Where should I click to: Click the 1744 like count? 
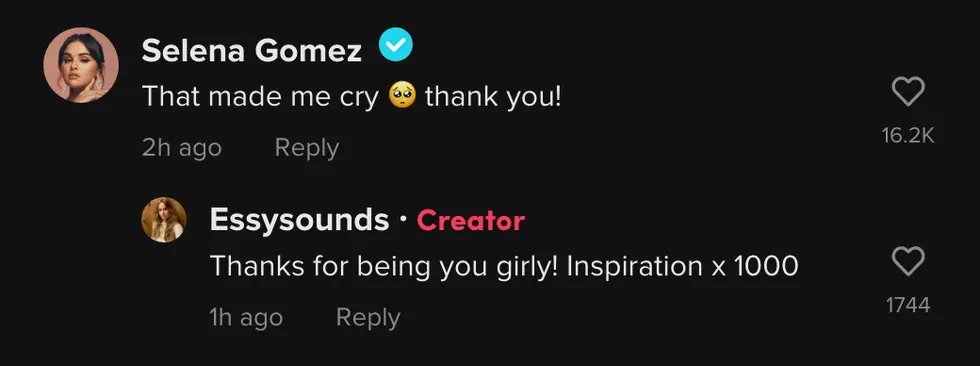(x=908, y=305)
